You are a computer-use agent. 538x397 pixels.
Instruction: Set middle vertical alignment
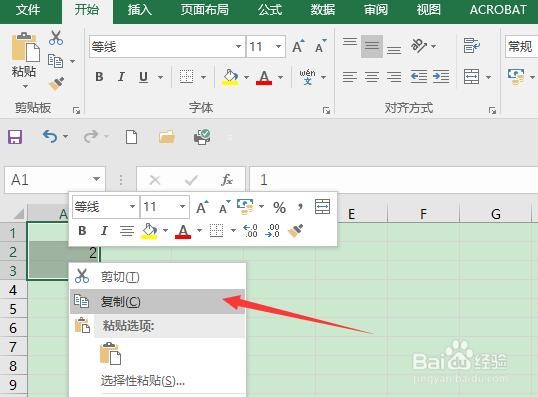click(x=372, y=46)
